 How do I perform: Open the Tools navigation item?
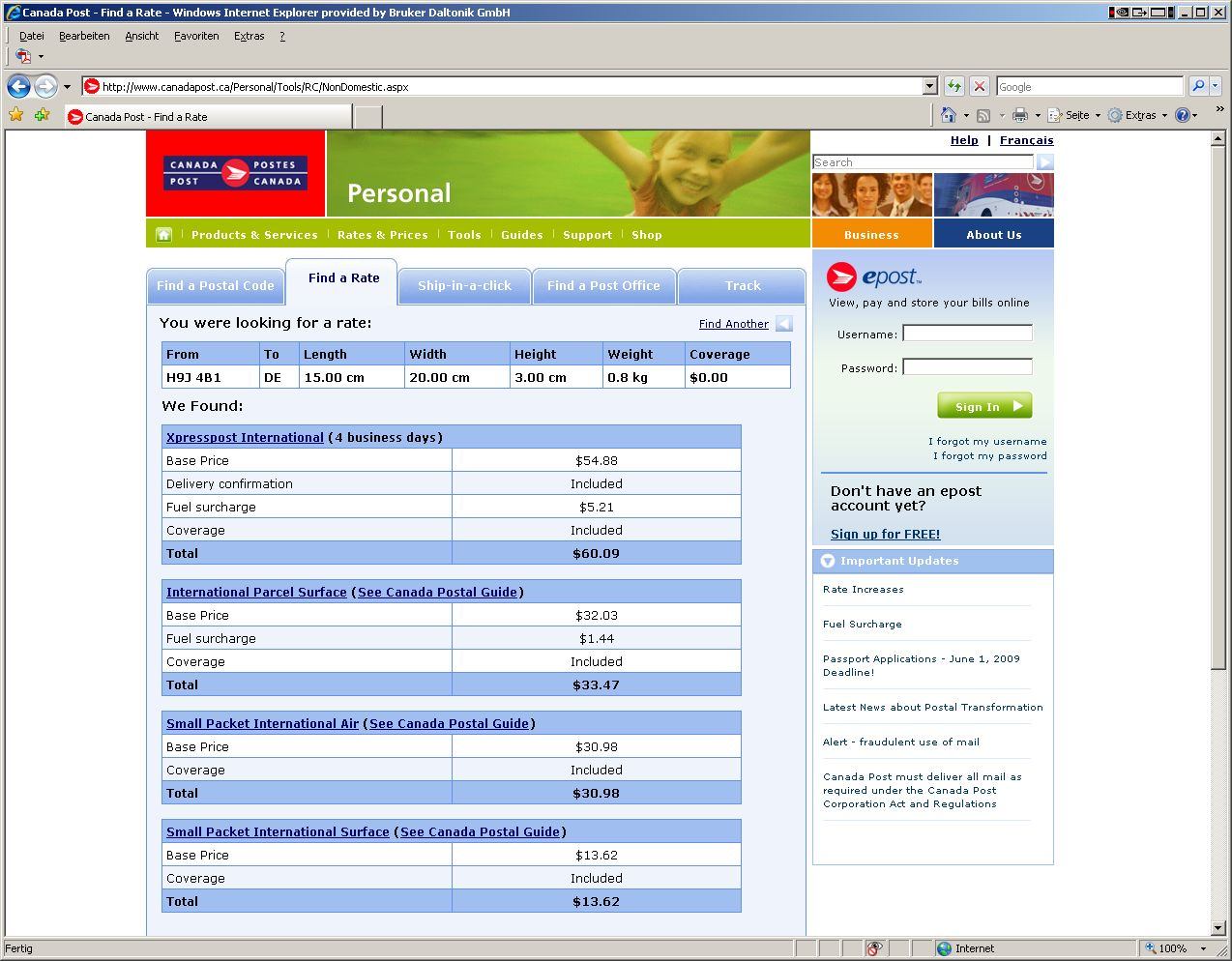pos(464,235)
